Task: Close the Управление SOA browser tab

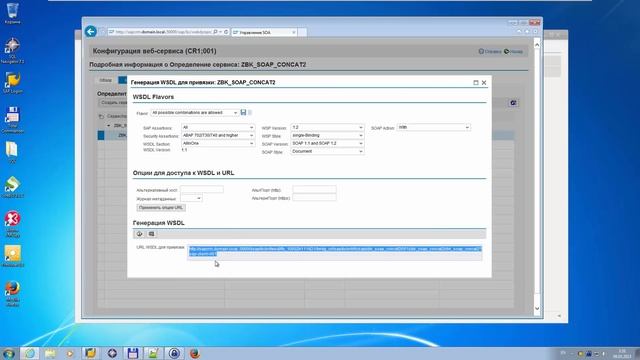Action: point(293,32)
